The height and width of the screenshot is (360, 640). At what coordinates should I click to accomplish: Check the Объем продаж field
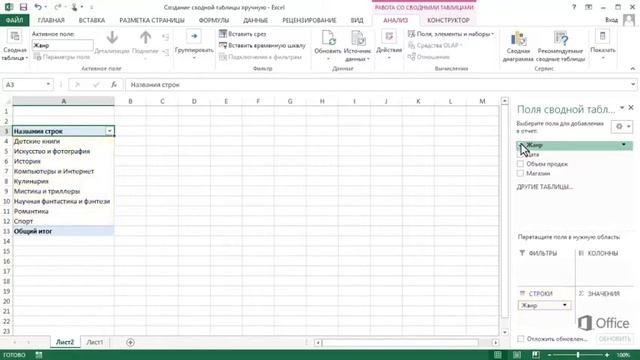click(520, 164)
